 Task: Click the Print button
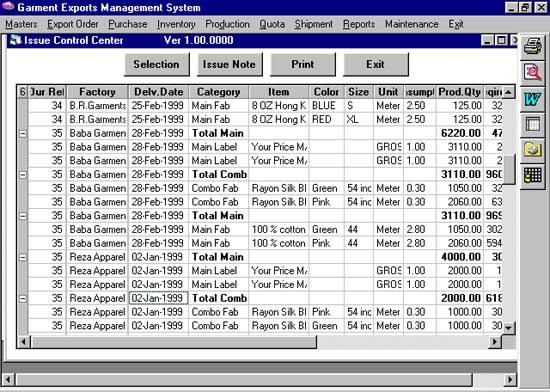(303, 65)
